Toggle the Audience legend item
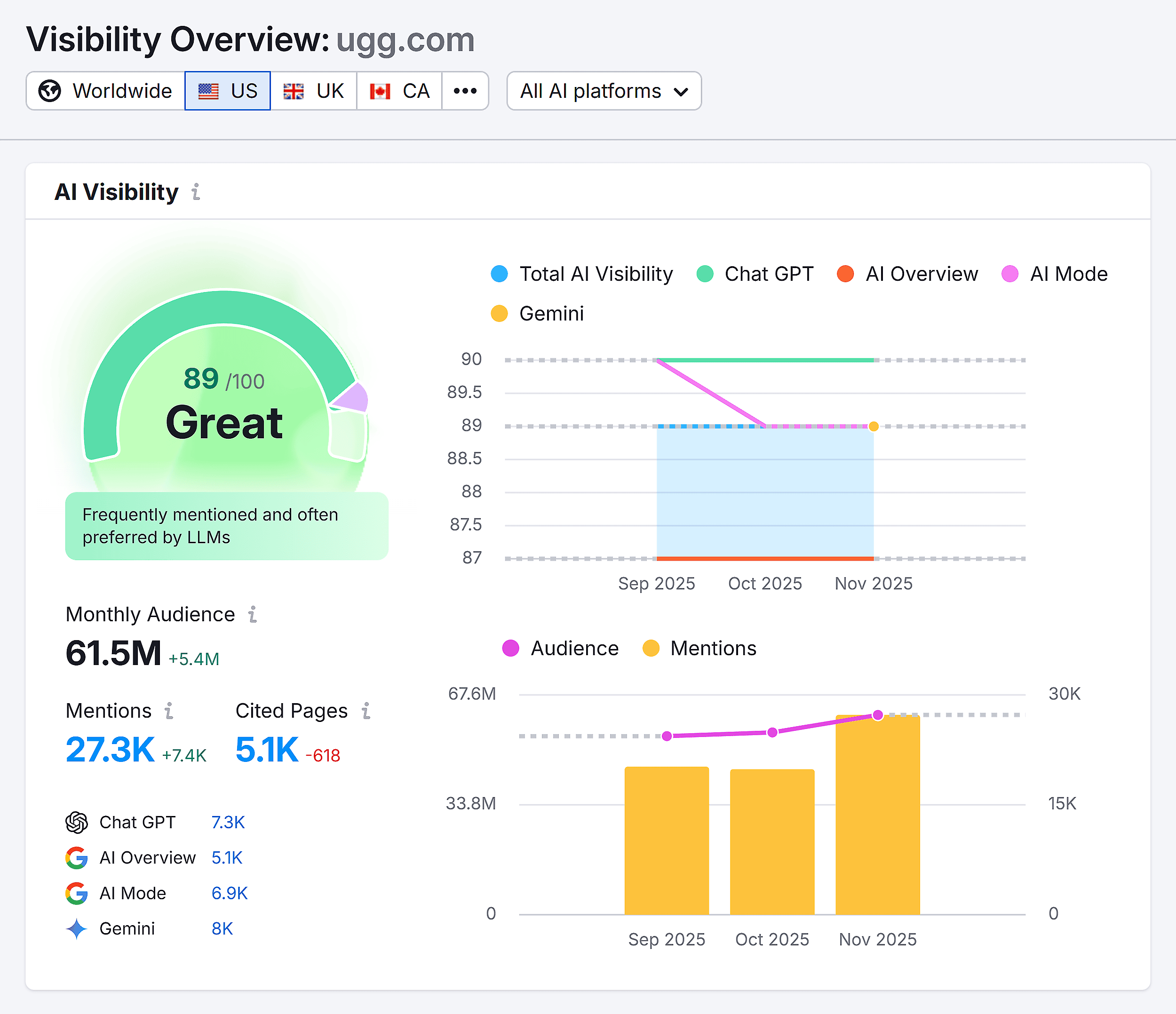1176x1014 pixels. pyautogui.click(x=560, y=648)
